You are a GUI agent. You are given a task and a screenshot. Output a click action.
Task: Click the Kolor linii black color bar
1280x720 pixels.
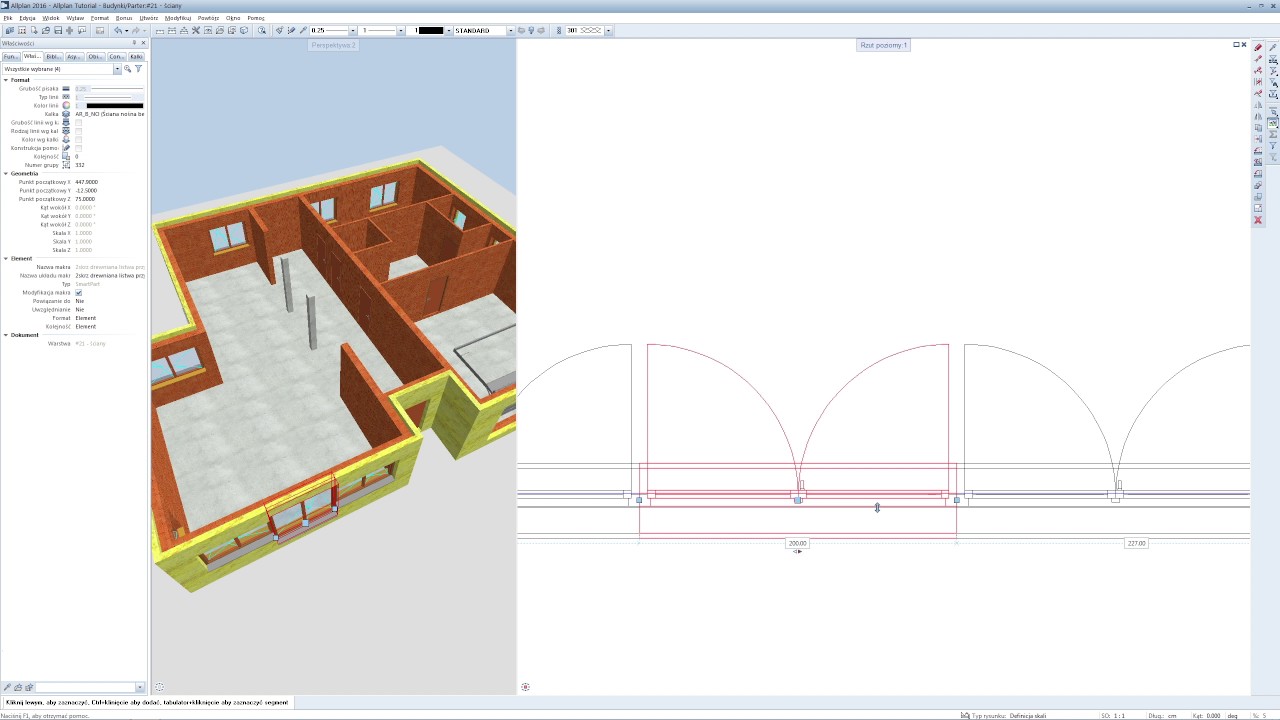point(115,106)
